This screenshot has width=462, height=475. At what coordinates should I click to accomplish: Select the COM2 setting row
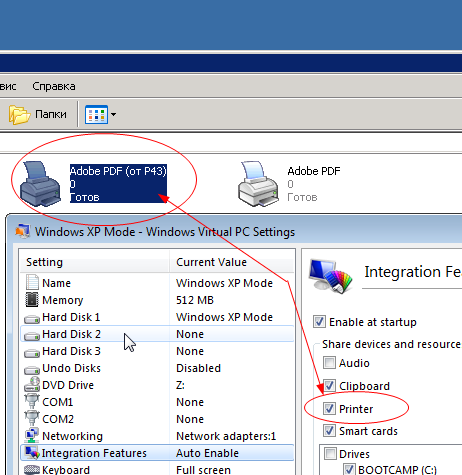click(157, 419)
